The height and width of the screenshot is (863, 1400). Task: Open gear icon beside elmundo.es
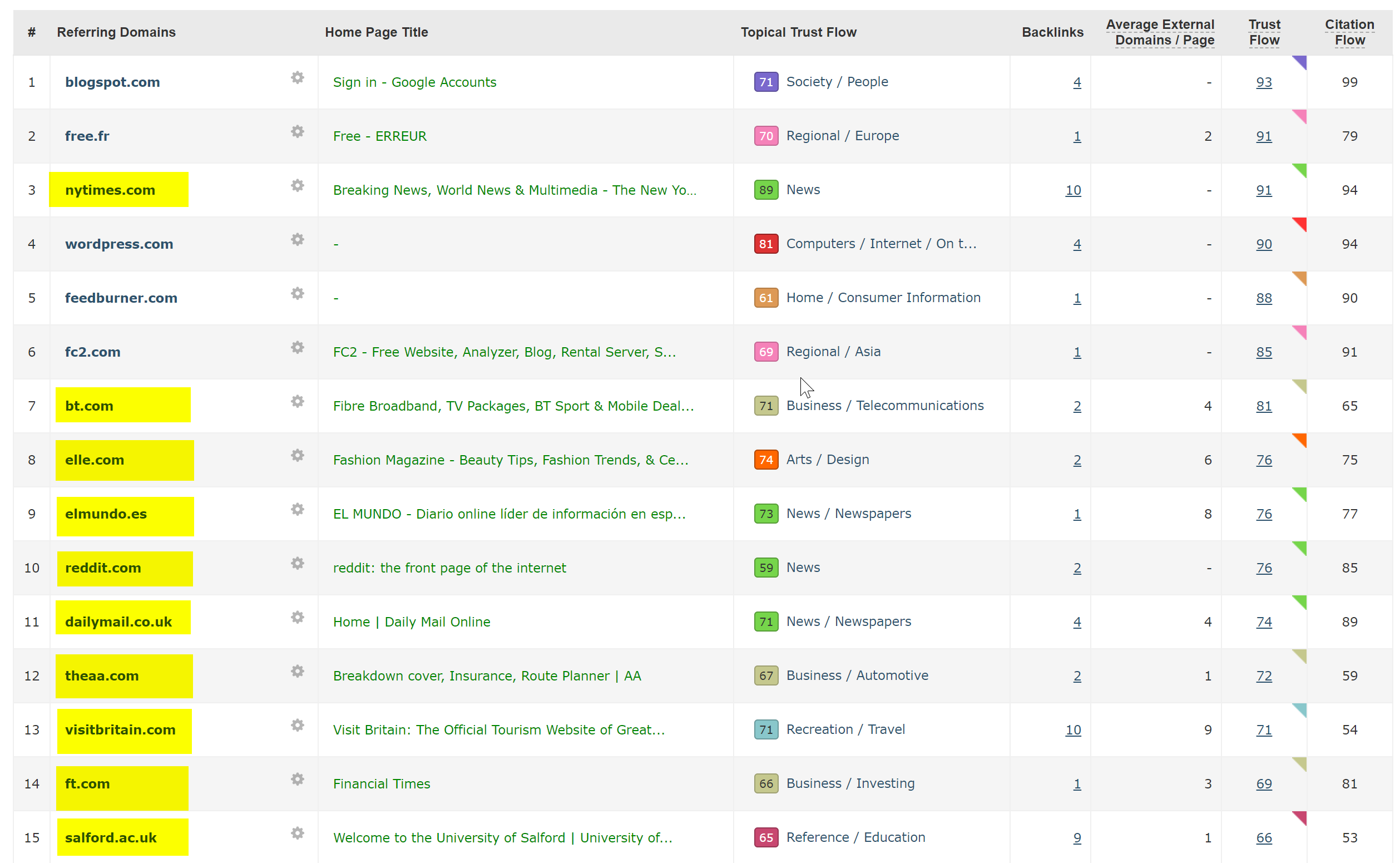tap(297, 509)
